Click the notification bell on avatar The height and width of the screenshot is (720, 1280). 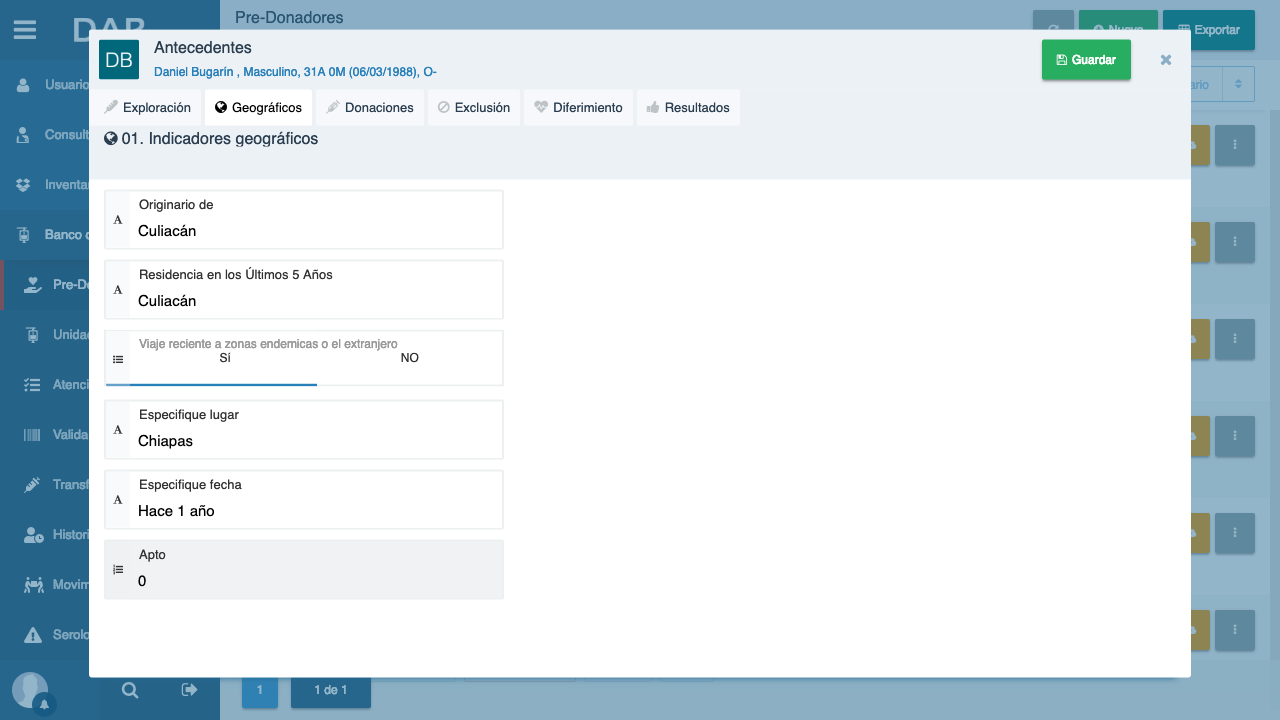[44, 705]
